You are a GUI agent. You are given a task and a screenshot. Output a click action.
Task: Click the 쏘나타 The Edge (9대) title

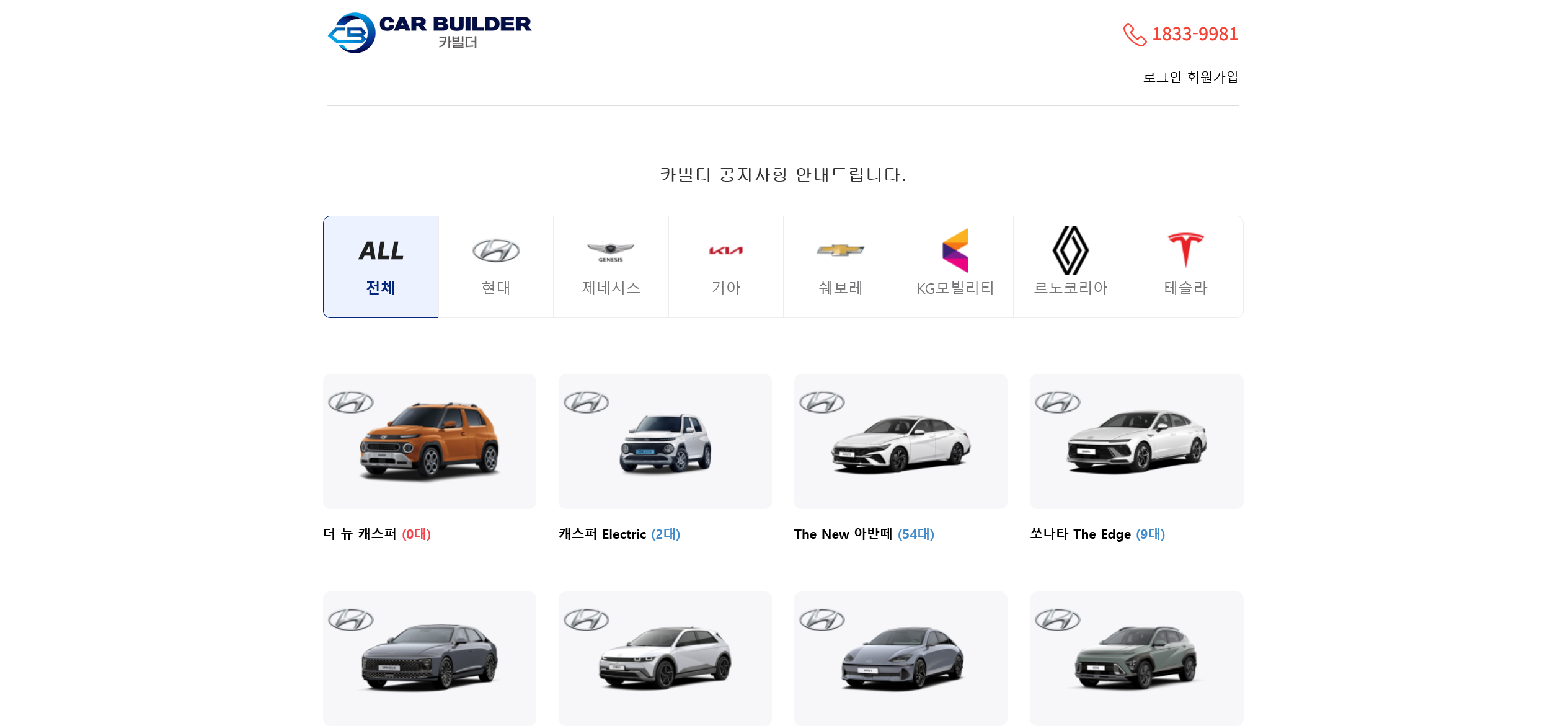click(1097, 534)
